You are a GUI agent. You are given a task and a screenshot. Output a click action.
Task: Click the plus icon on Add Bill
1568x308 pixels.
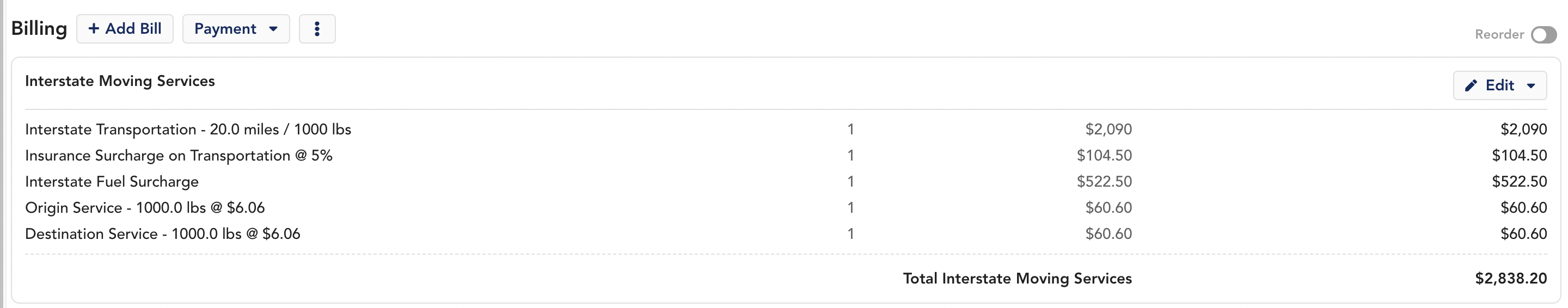[x=94, y=29]
